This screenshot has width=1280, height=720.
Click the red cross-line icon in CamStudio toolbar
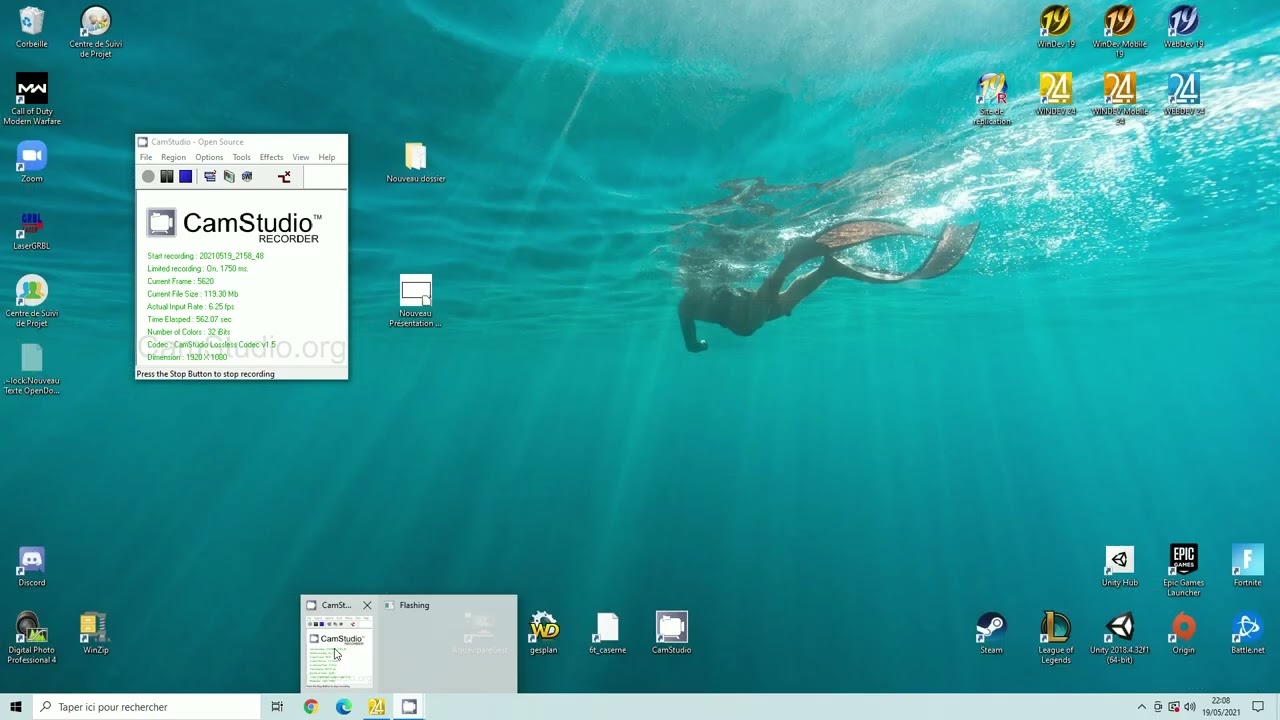click(x=284, y=177)
